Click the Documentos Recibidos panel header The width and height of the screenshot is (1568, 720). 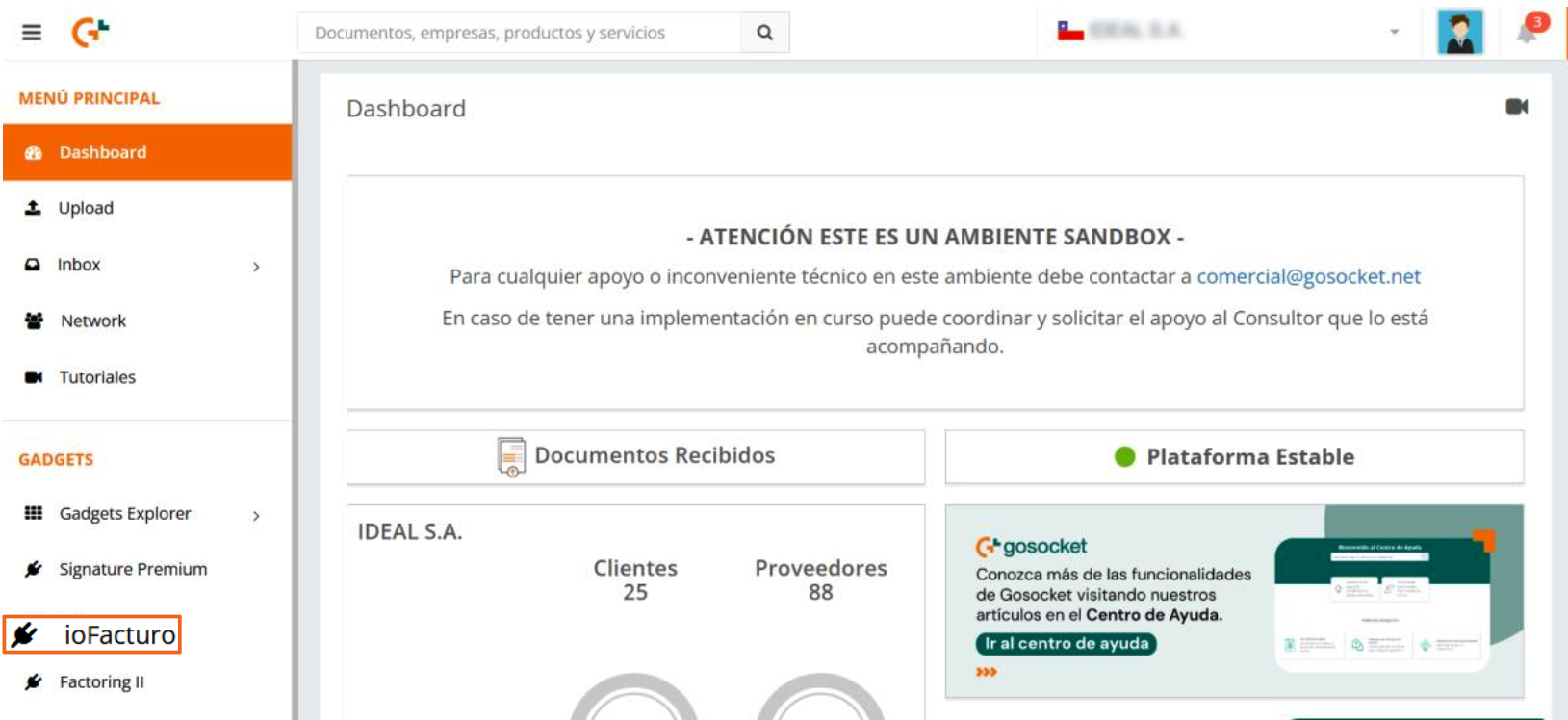point(635,456)
